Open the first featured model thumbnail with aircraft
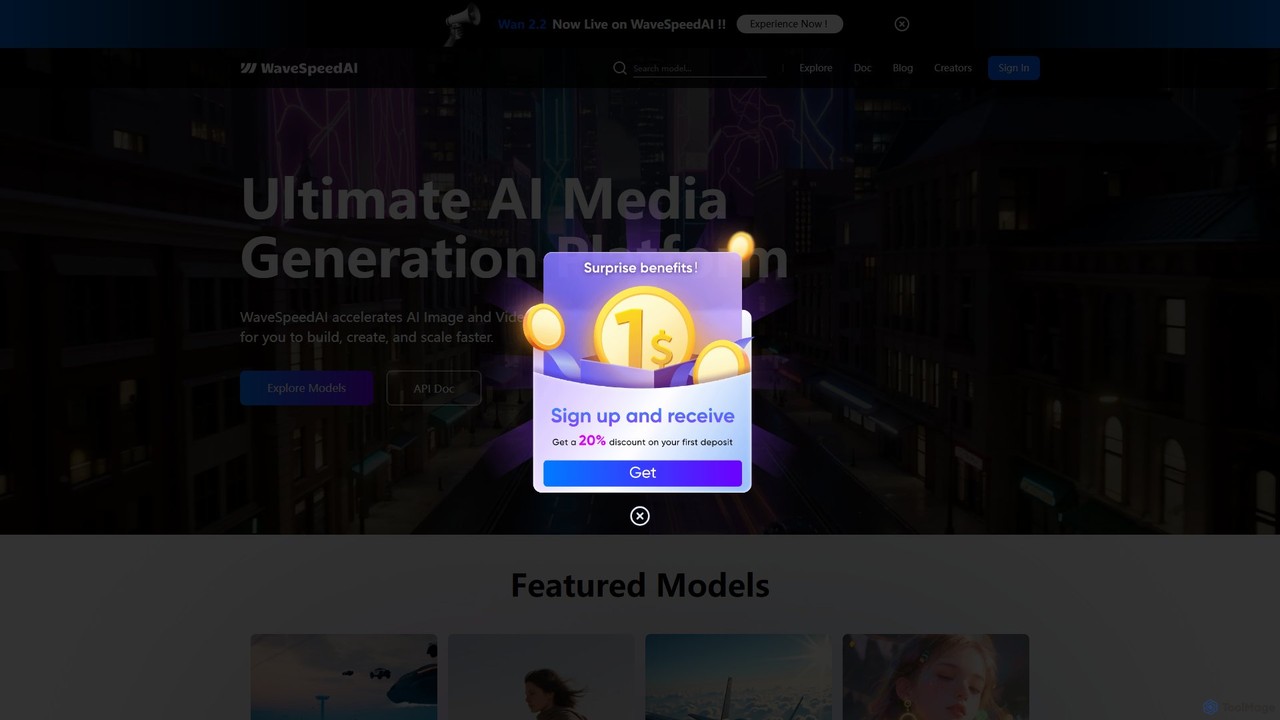 point(344,677)
